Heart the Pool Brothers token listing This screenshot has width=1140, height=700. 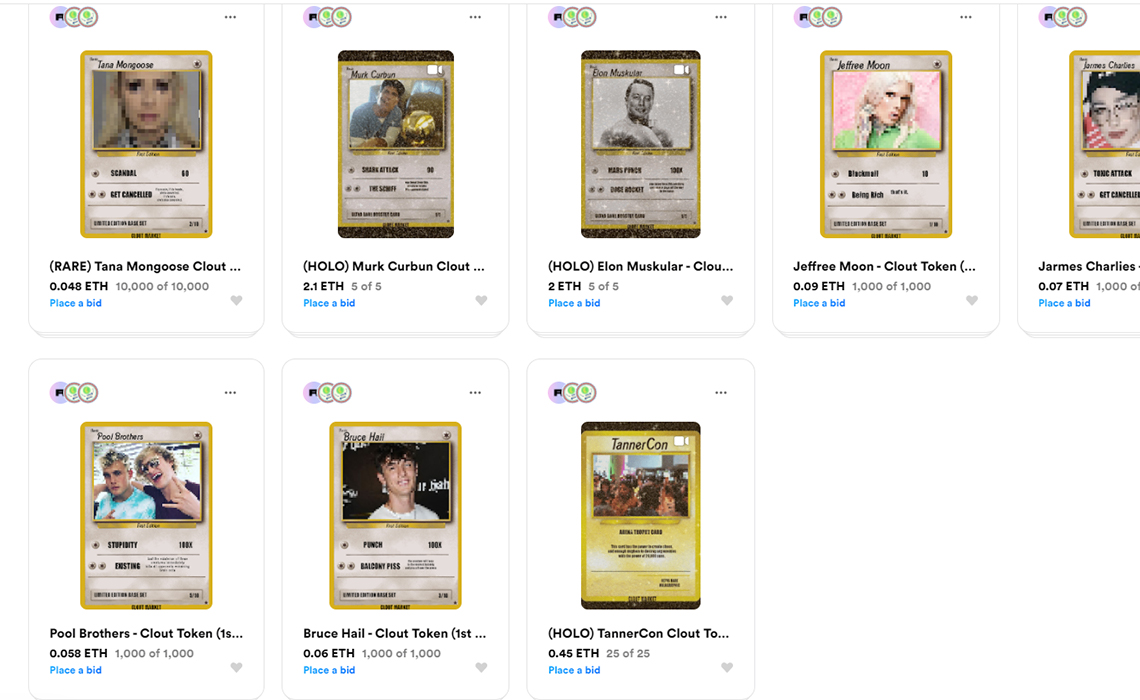coord(236,668)
